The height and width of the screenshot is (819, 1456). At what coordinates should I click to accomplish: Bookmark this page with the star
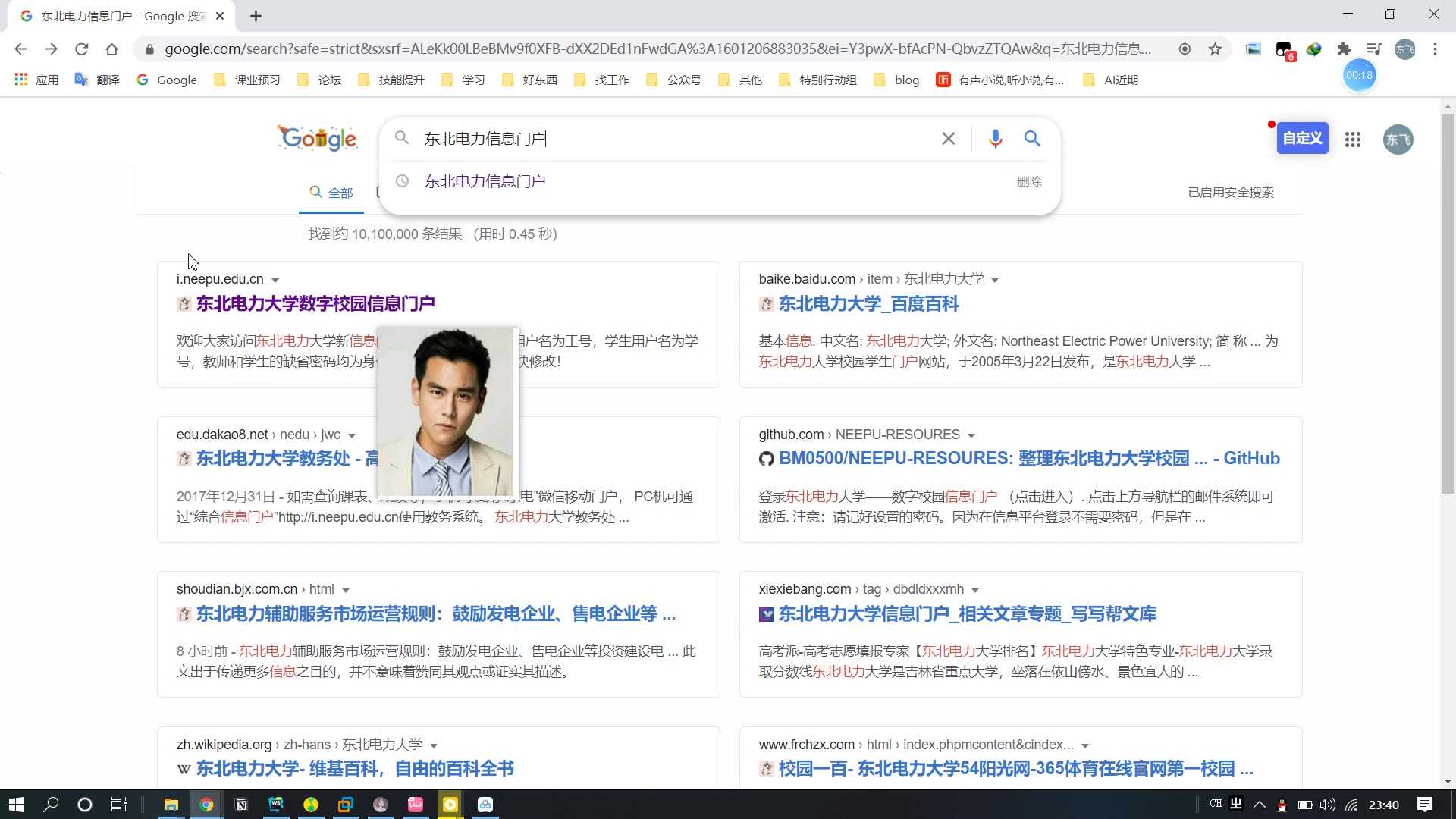[x=1215, y=49]
